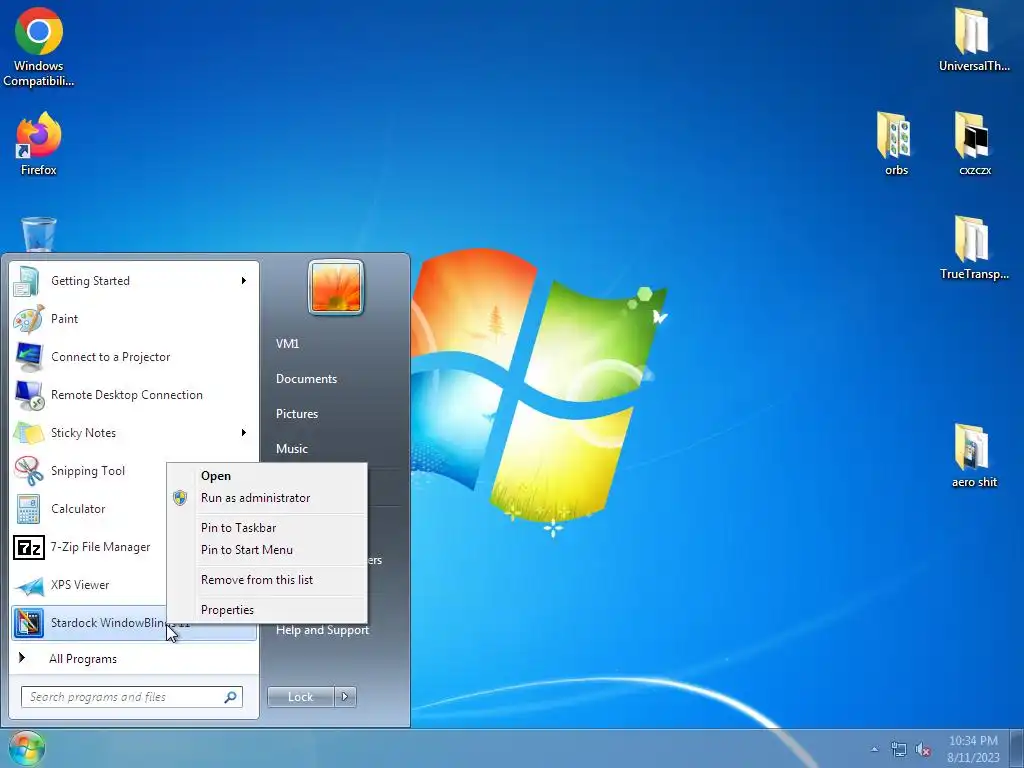Screen dimensions: 1024x768
Task: Click the shield icon beside Run as administrator
Action: [180, 498]
